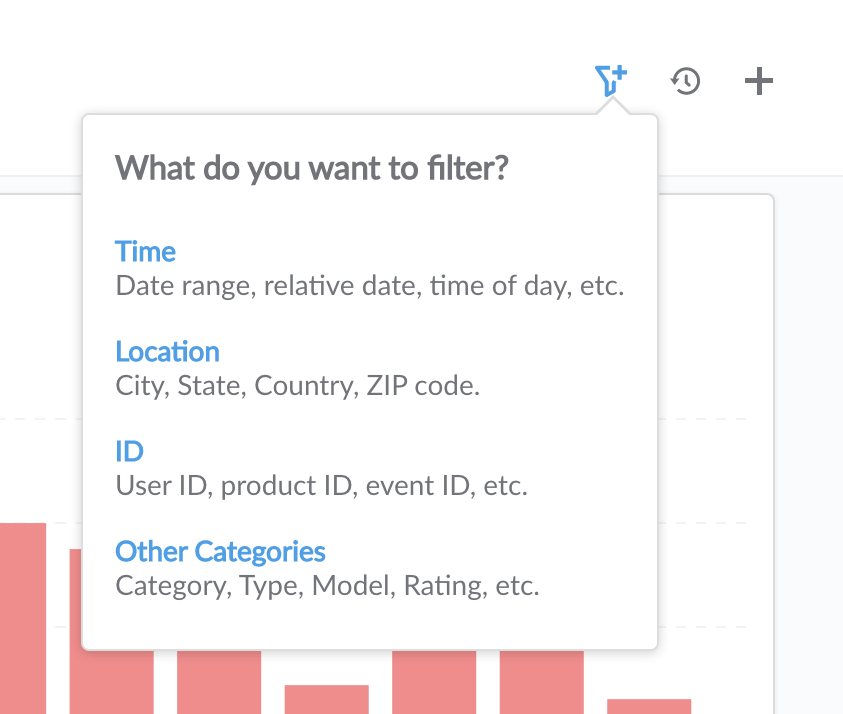This screenshot has height=714, width=843.
Task: Click the "What do you want to filter?" heading
Action: [312, 167]
